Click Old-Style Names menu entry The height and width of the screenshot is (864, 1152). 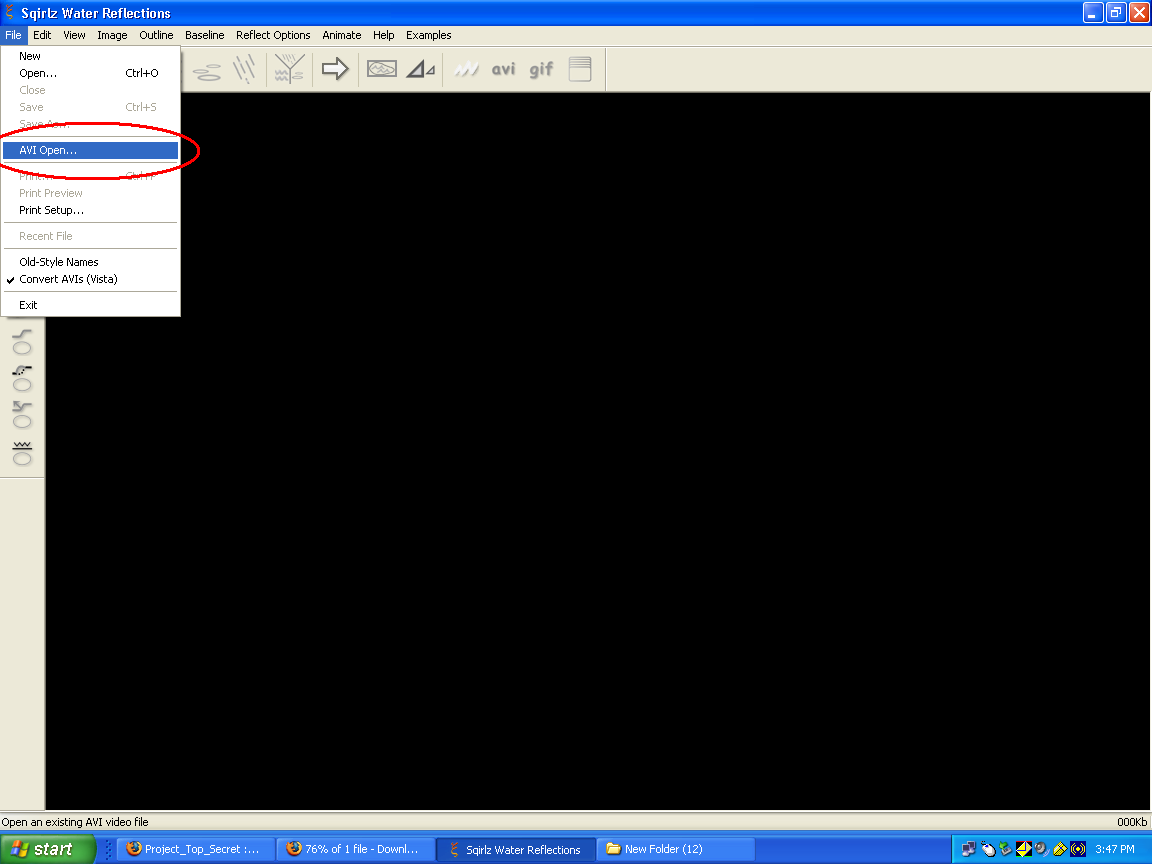pyautogui.click(x=90, y=262)
